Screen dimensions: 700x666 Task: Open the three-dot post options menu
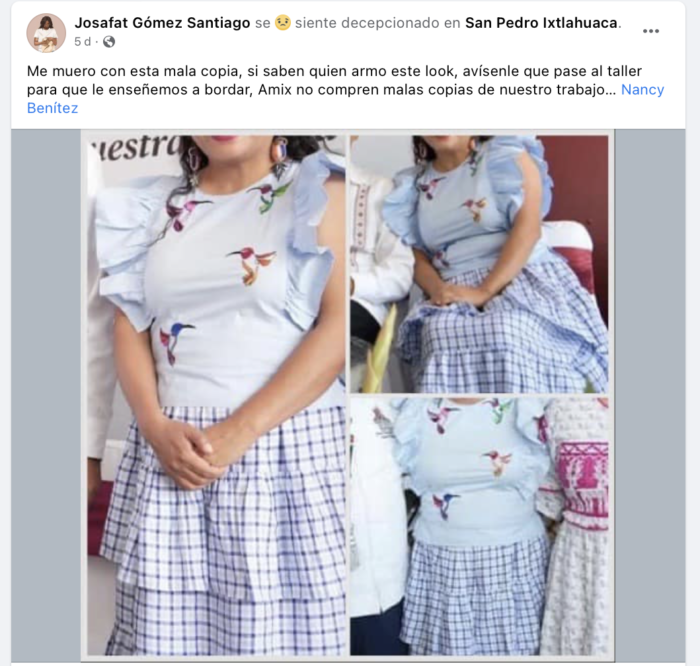pos(650,31)
